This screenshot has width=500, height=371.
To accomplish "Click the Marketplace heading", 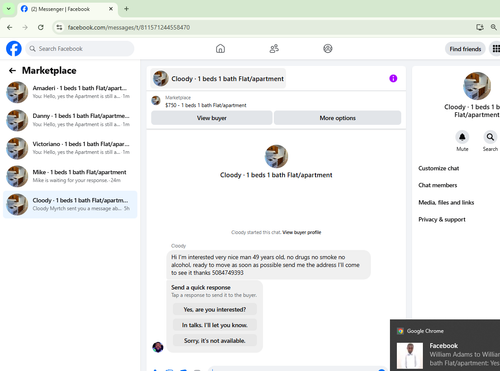I will click(x=49, y=70).
